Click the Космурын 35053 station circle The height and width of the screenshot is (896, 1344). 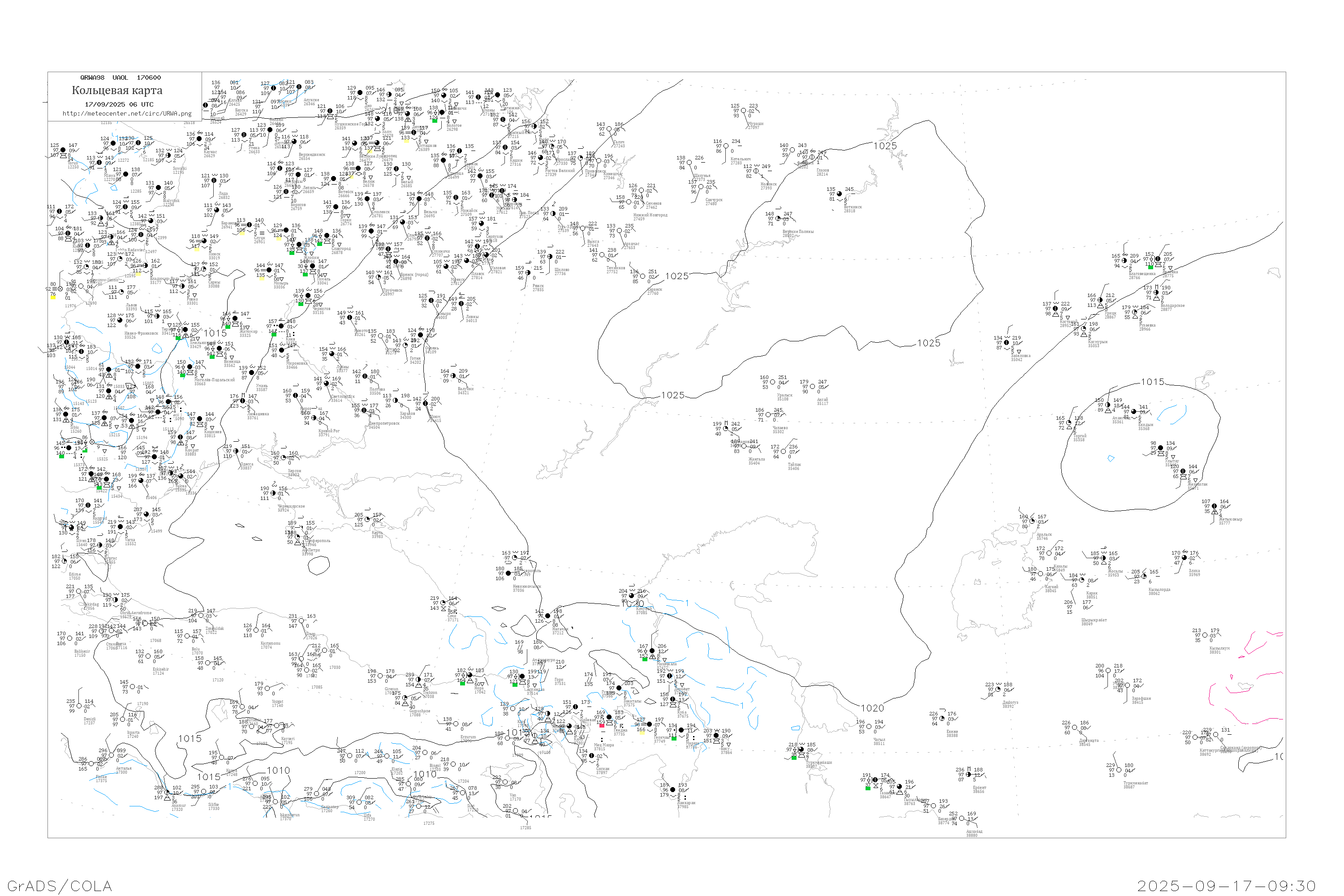[x=1083, y=329]
